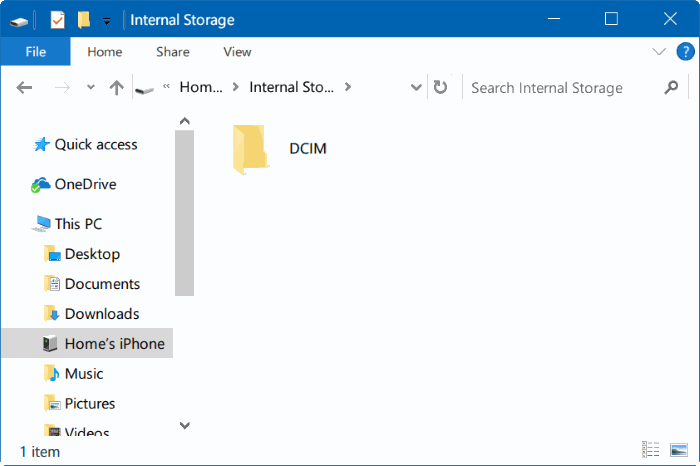This screenshot has width=700, height=466.
Task: Open the Customize Quick Access Toolbar dropdown
Action: pyautogui.click(x=107, y=21)
